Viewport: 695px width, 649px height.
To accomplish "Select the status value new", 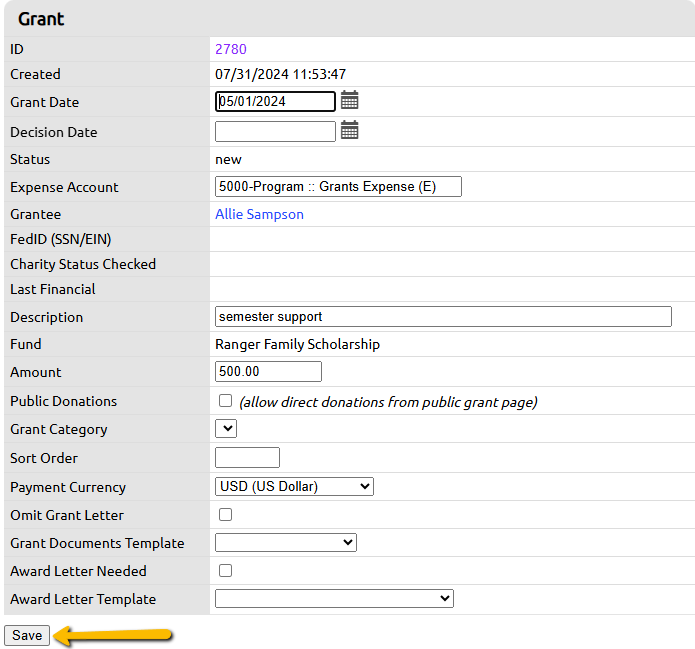I will [228, 160].
